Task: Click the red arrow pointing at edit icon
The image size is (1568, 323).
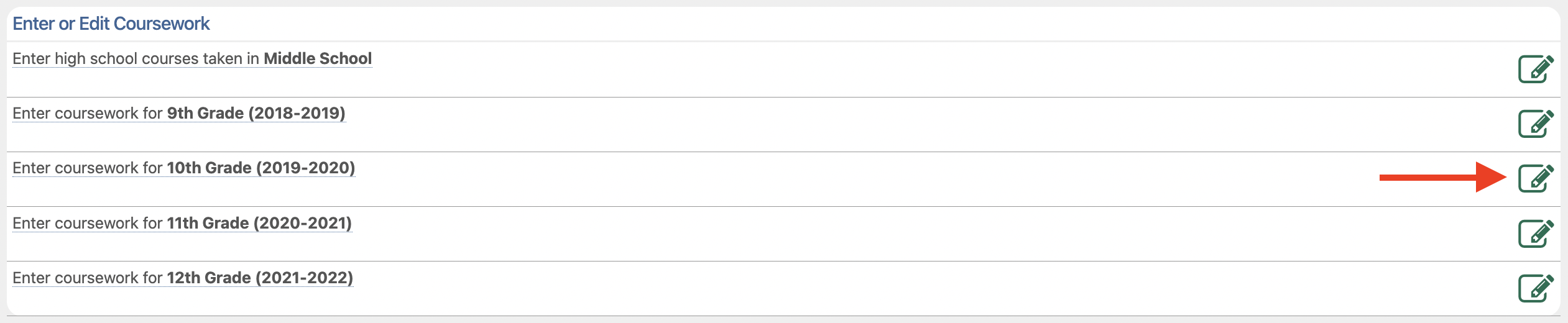Action: pyautogui.click(x=1442, y=178)
